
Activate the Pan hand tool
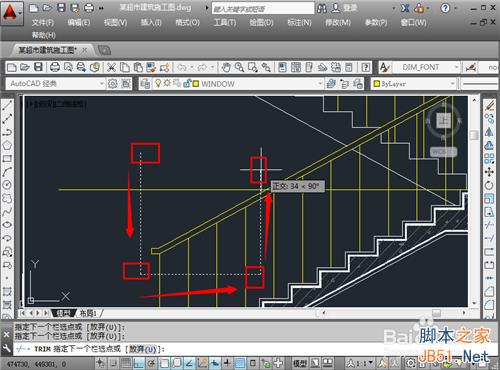(226, 67)
